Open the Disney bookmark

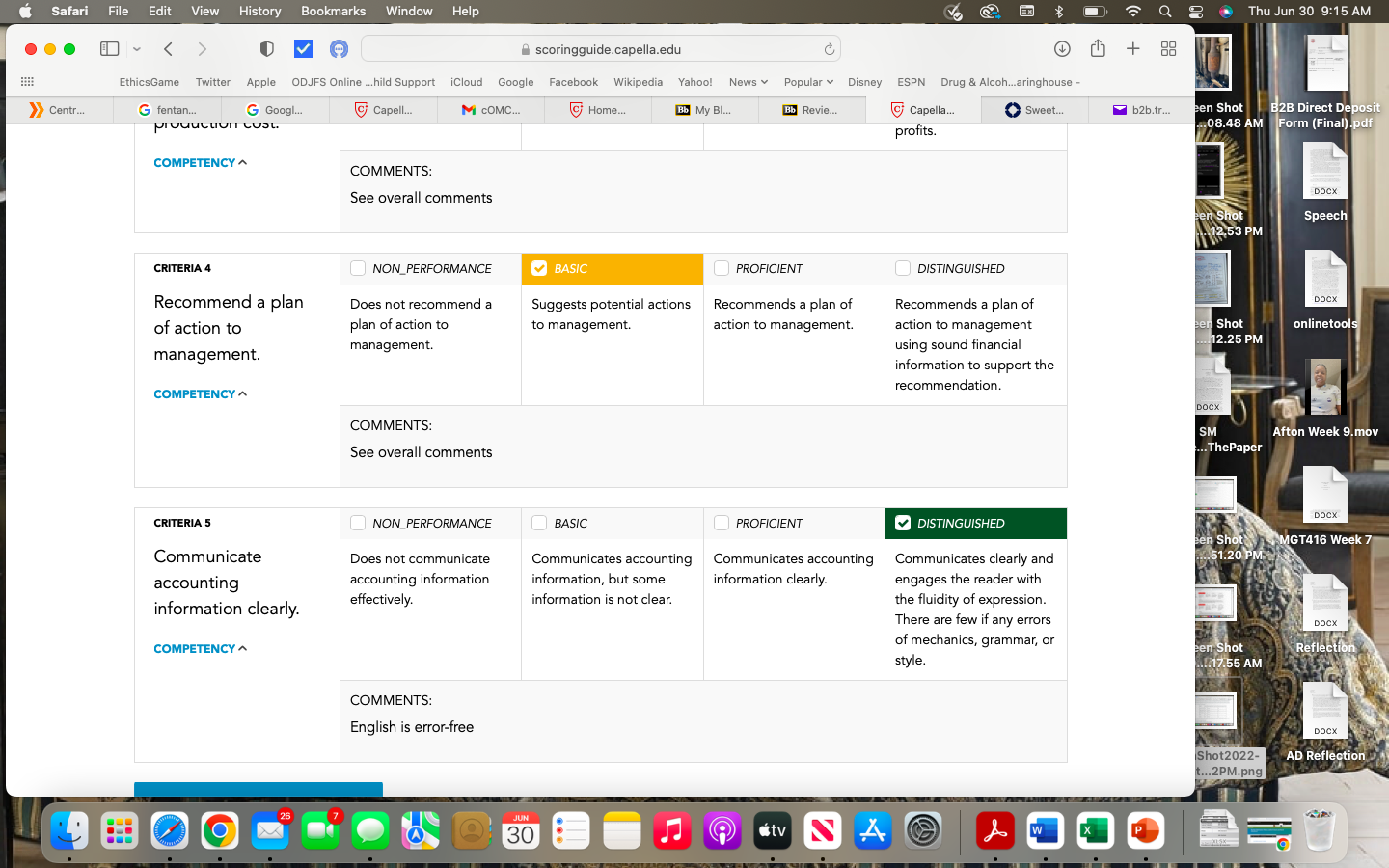[x=864, y=82]
